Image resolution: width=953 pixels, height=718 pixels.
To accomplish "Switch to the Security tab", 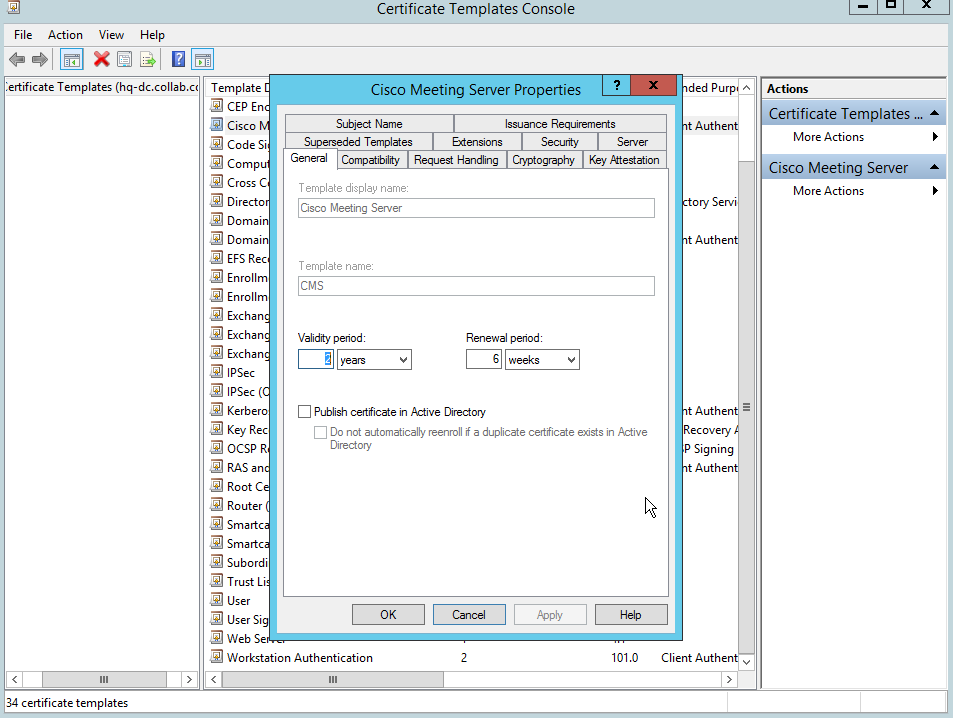I will pyautogui.click(x=560, y=142).
